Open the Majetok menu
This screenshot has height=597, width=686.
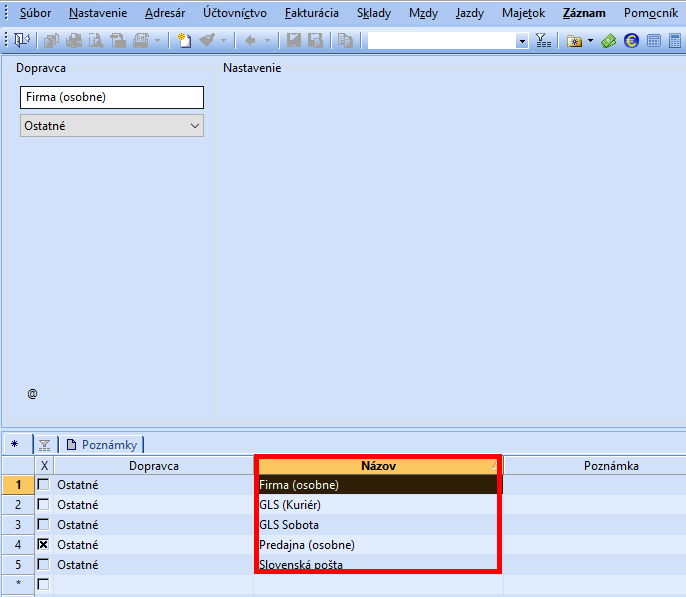tap(523, 13)
